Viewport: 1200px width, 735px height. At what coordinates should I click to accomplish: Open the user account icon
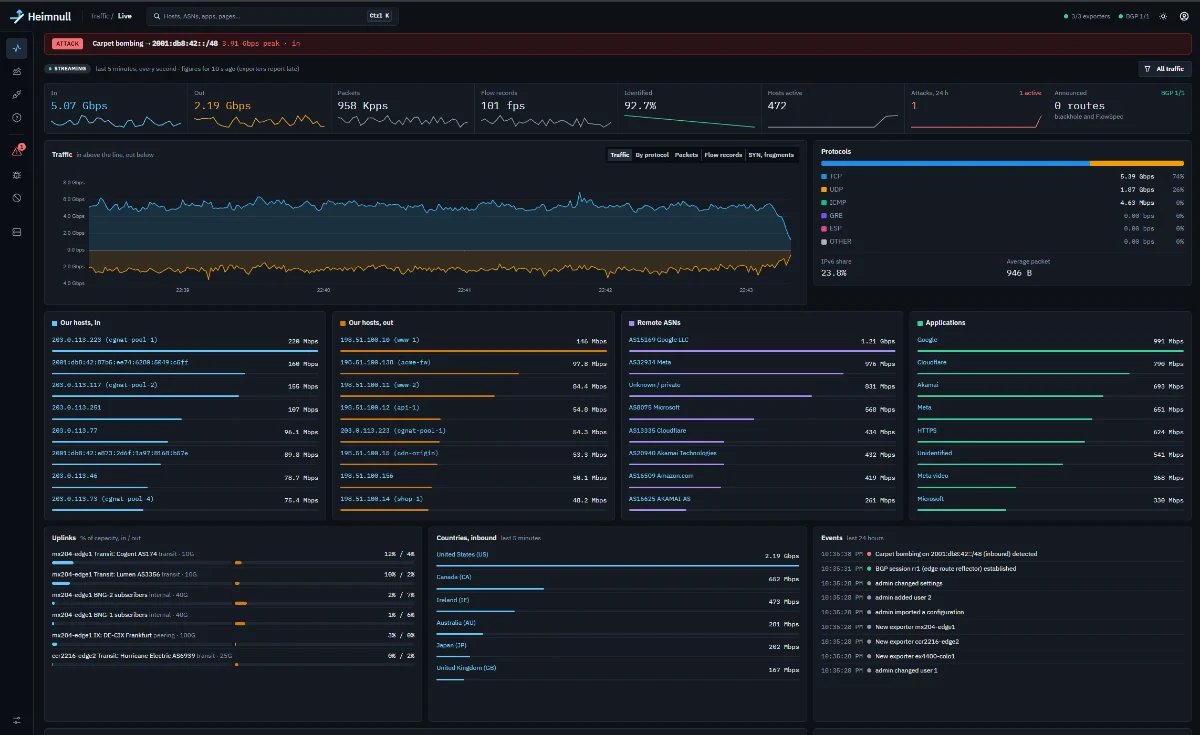(1184, 16)
